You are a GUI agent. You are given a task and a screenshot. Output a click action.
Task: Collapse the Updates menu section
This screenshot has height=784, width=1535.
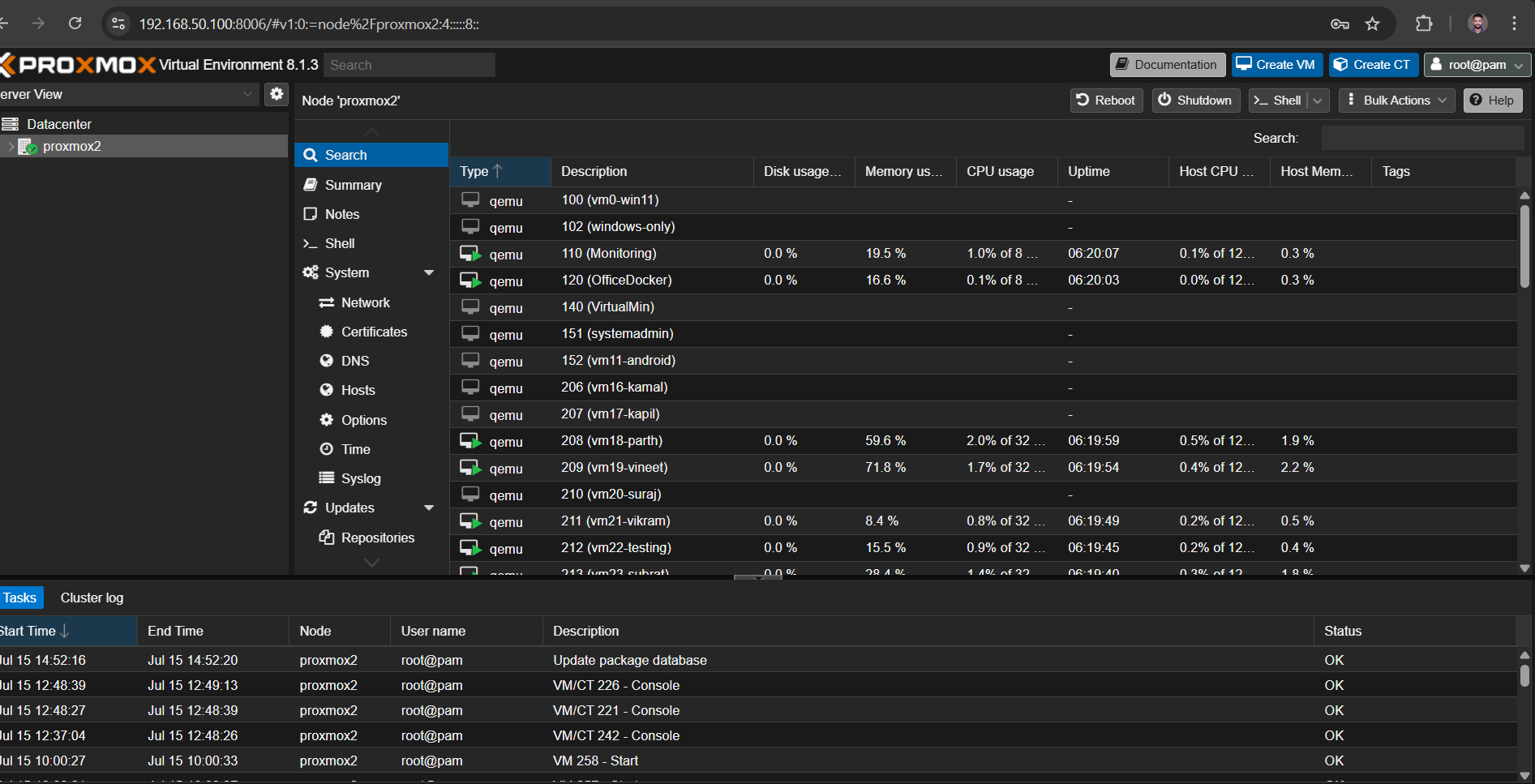pyautogui.click(x=429, y=508)
